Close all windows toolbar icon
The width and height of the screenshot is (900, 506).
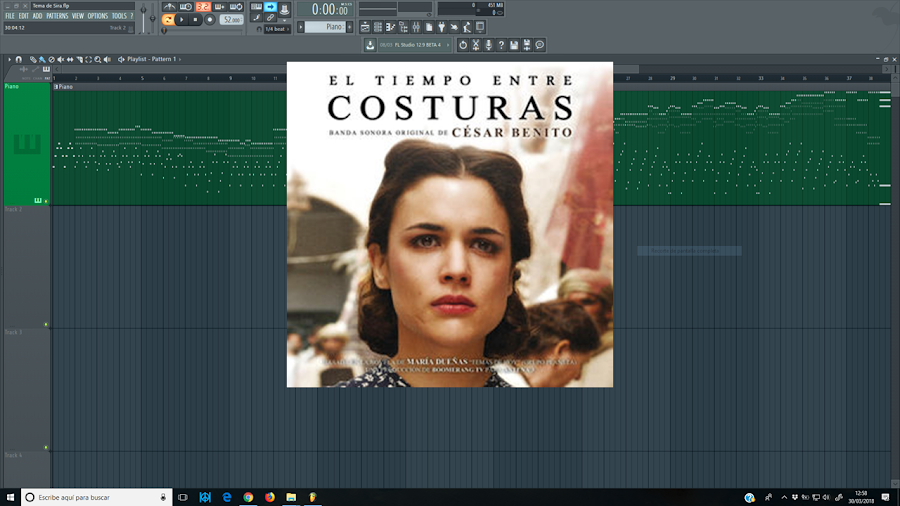pos(480,27)
